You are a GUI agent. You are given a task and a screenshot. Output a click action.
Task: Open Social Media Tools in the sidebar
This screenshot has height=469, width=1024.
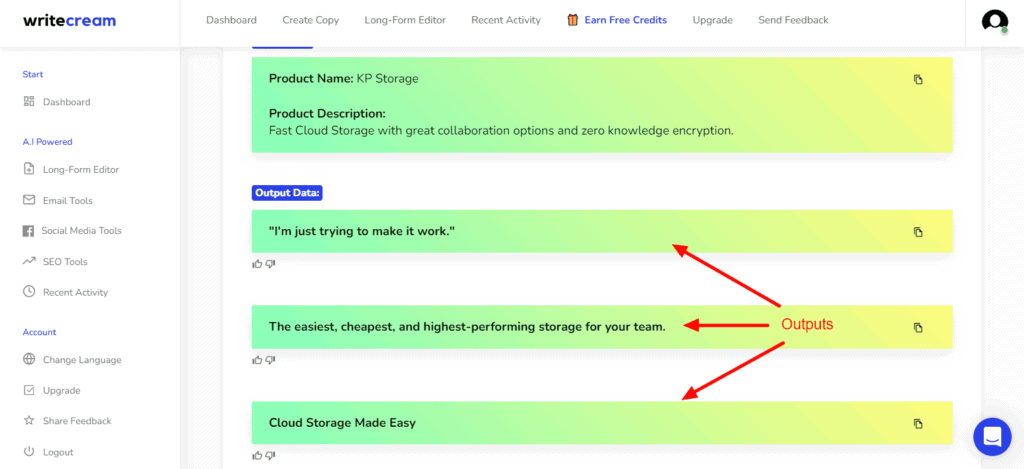point(80,231)
